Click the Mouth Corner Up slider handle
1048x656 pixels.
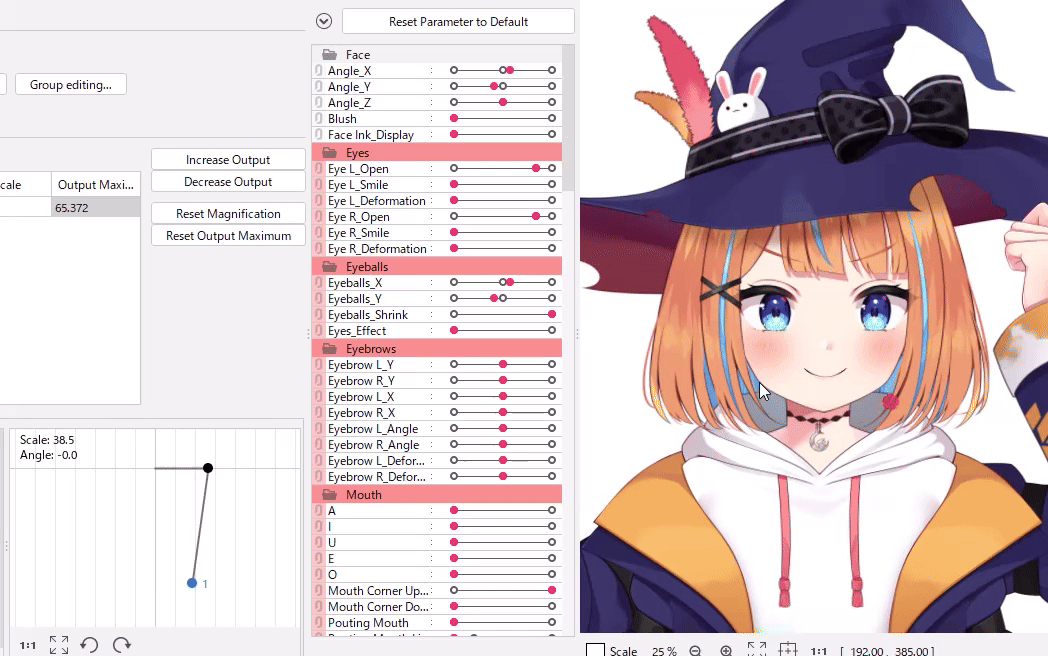(552, 590)
